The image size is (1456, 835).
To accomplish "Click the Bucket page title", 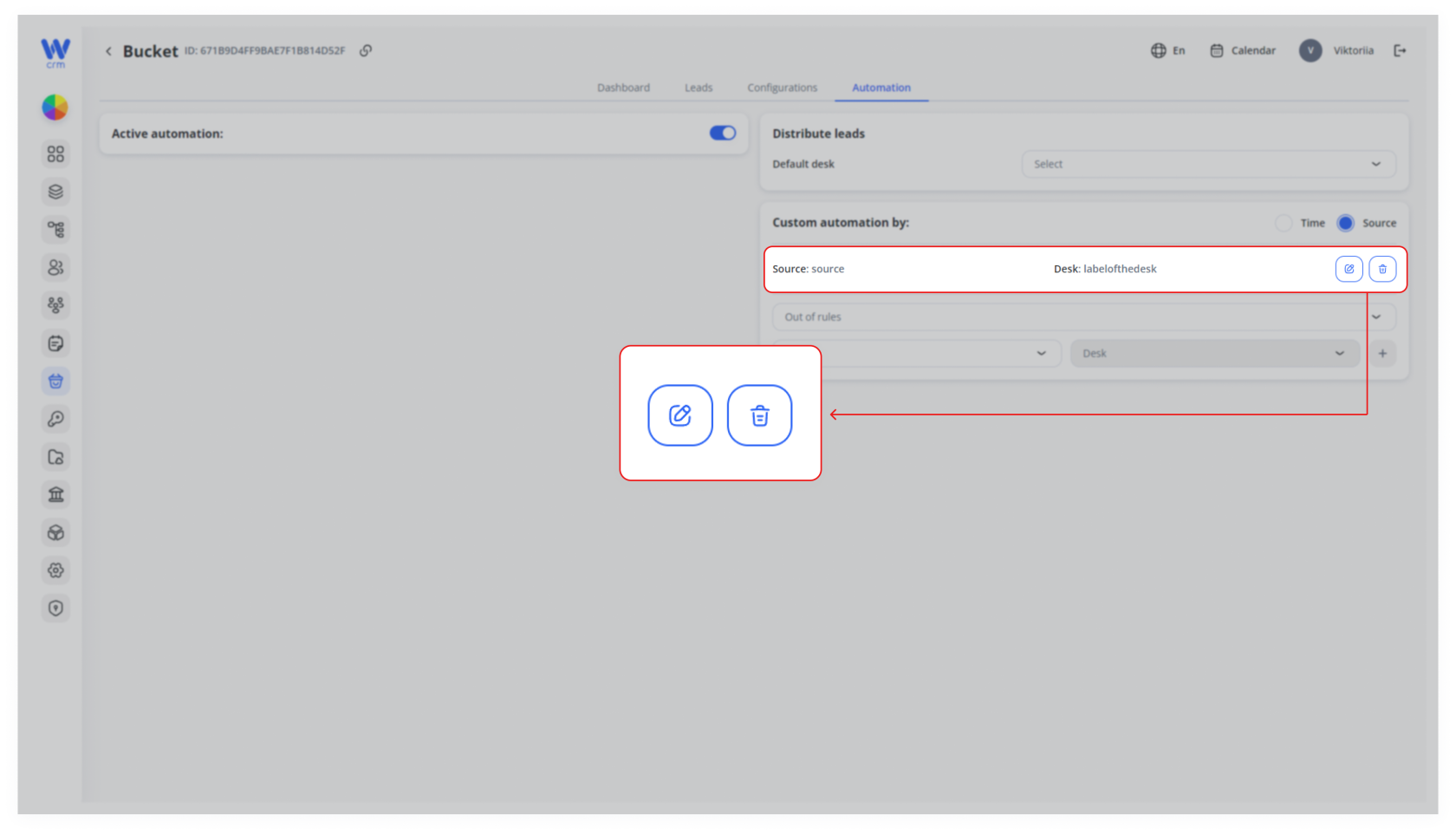I will (150, 51).
